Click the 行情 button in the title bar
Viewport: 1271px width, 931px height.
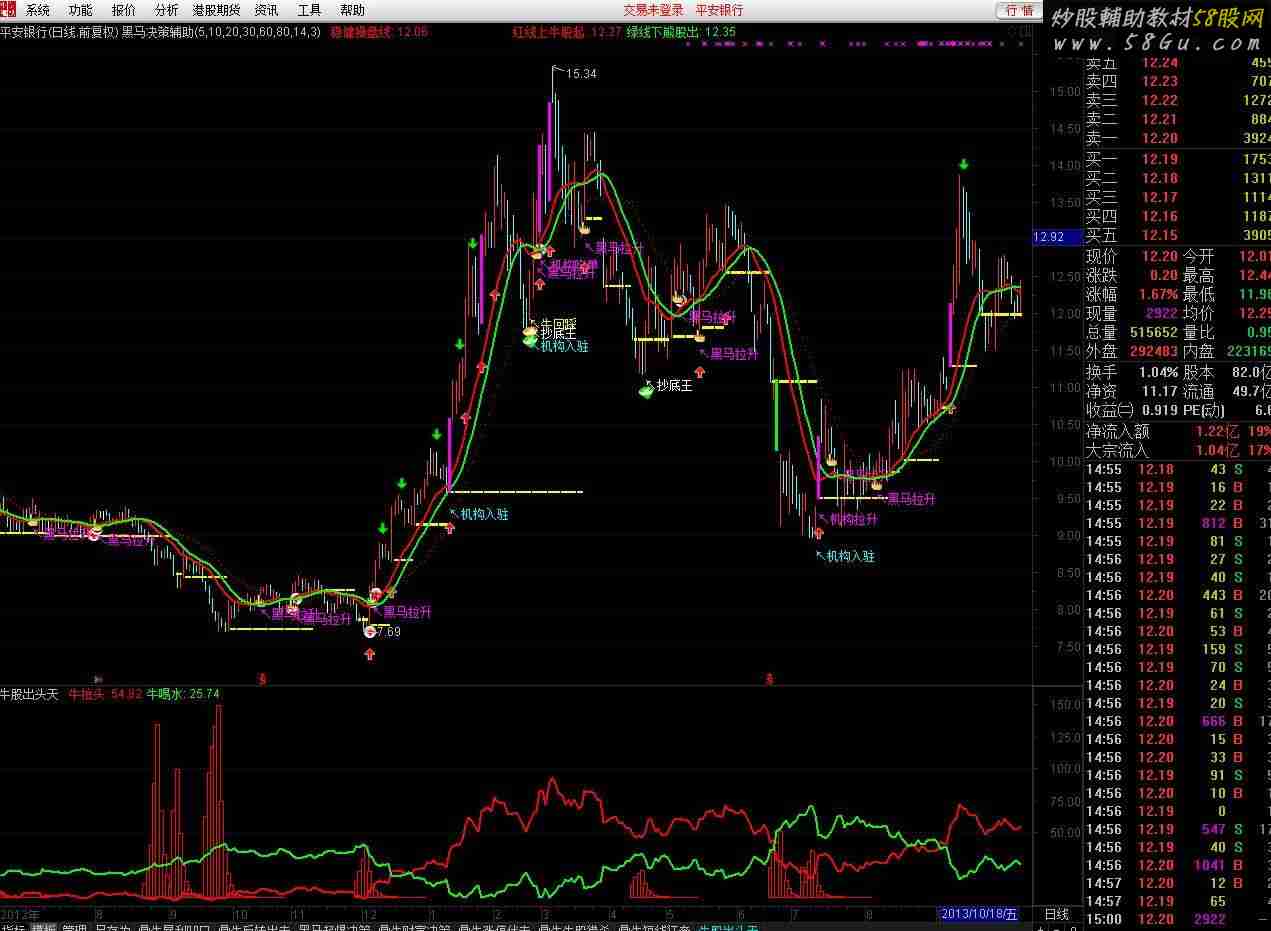1019,10
